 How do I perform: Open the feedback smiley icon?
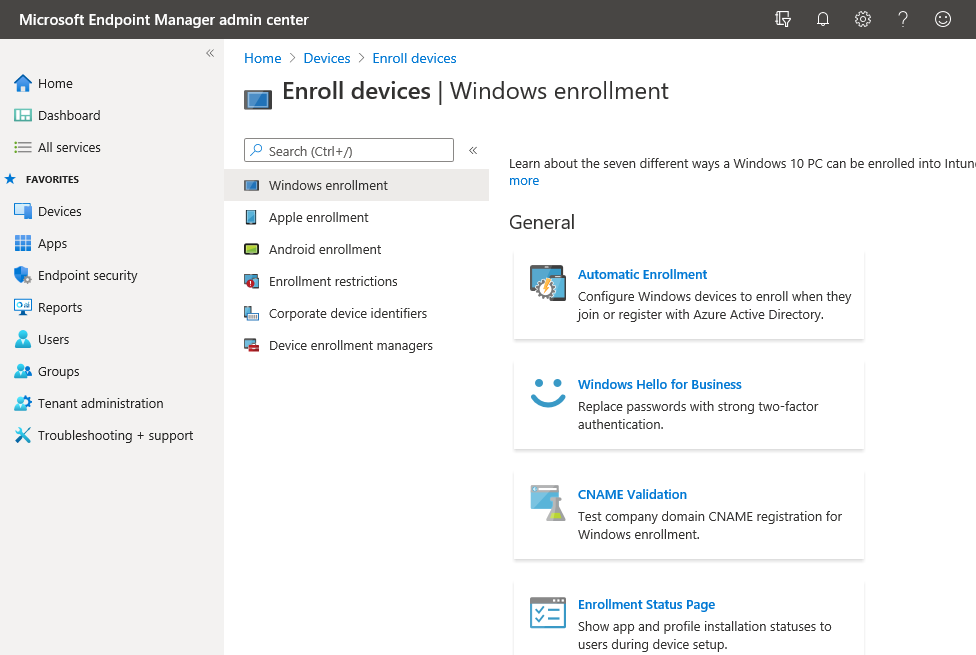pos(942,19)
